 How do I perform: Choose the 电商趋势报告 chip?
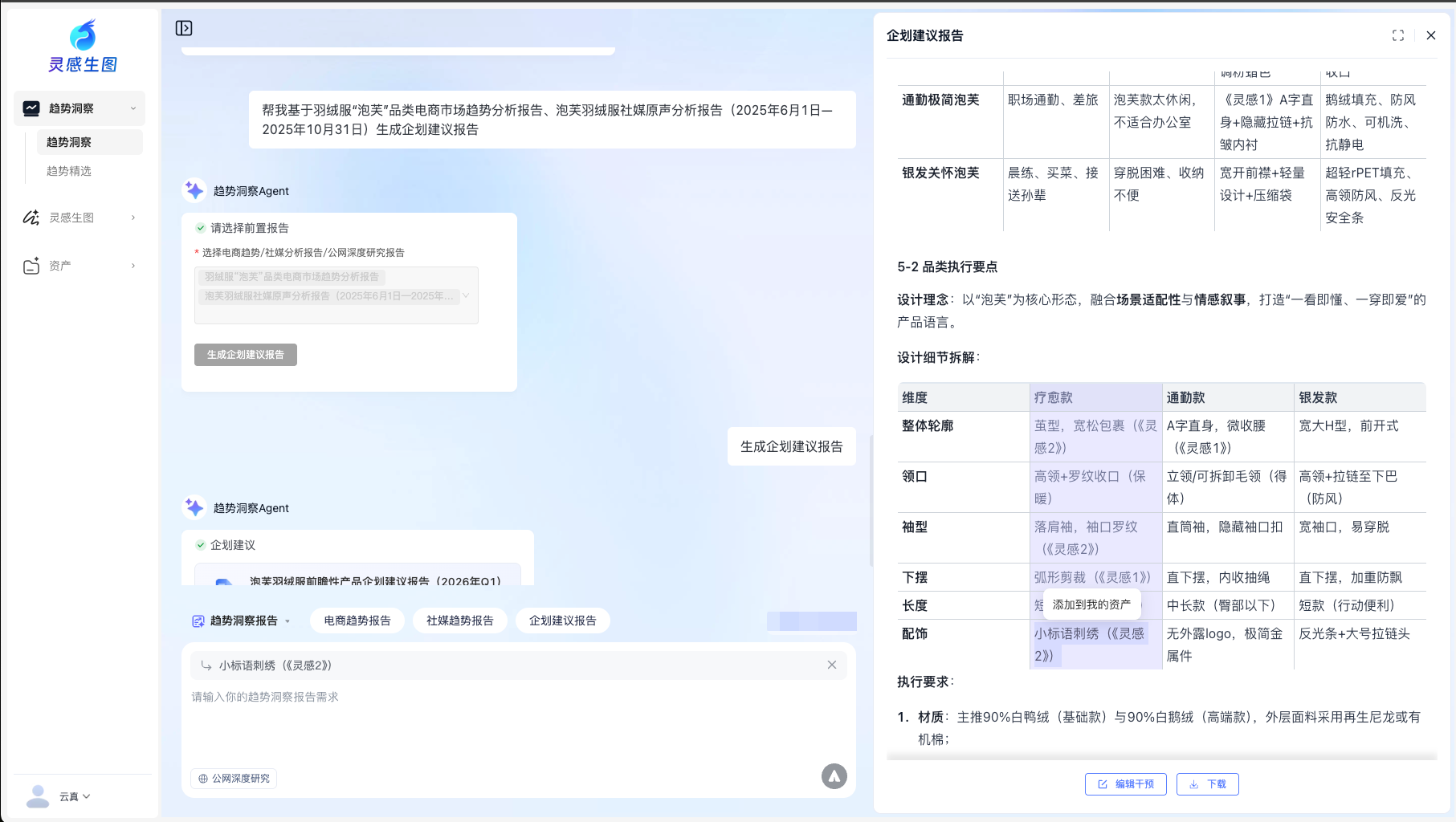pos(357,621)
